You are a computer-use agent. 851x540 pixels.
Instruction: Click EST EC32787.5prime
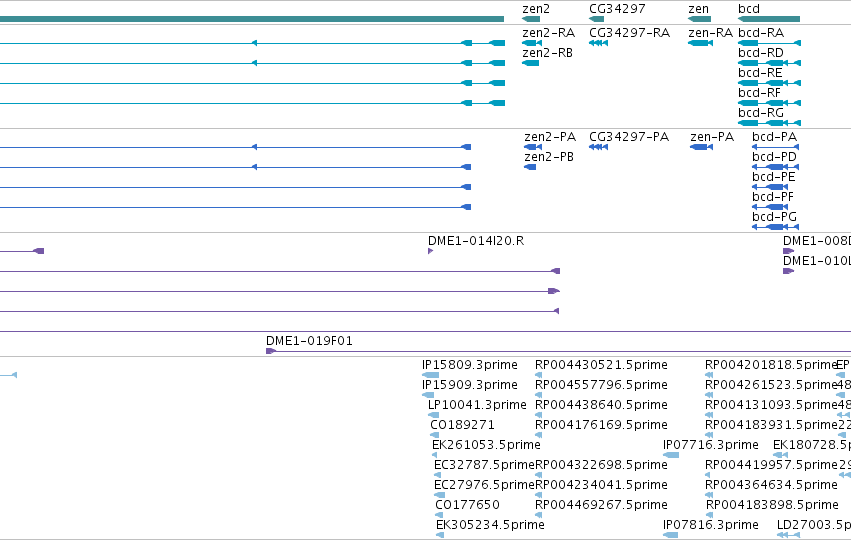coord(485,466)
